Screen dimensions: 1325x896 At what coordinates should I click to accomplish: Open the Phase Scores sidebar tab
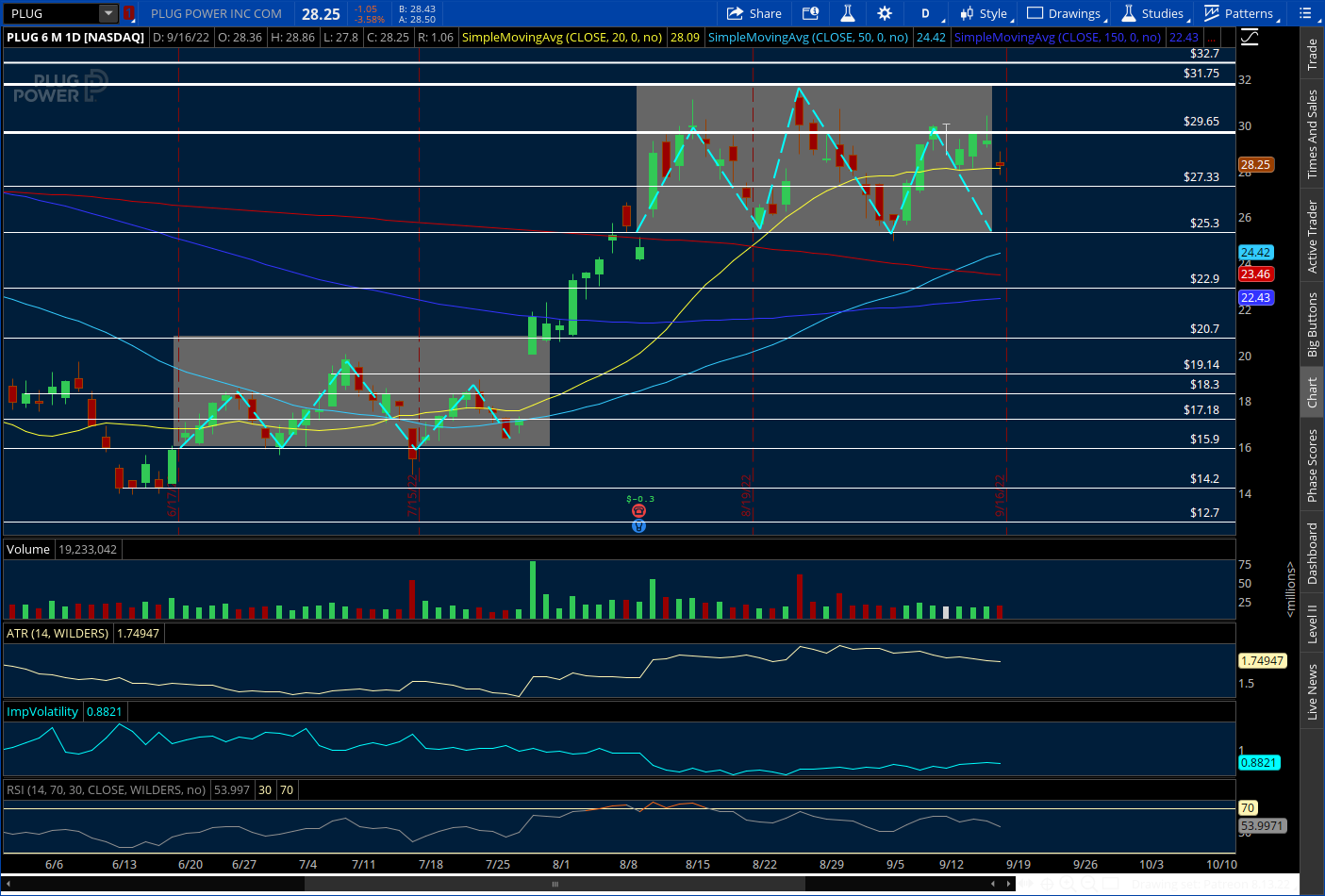click(1312, 465)
